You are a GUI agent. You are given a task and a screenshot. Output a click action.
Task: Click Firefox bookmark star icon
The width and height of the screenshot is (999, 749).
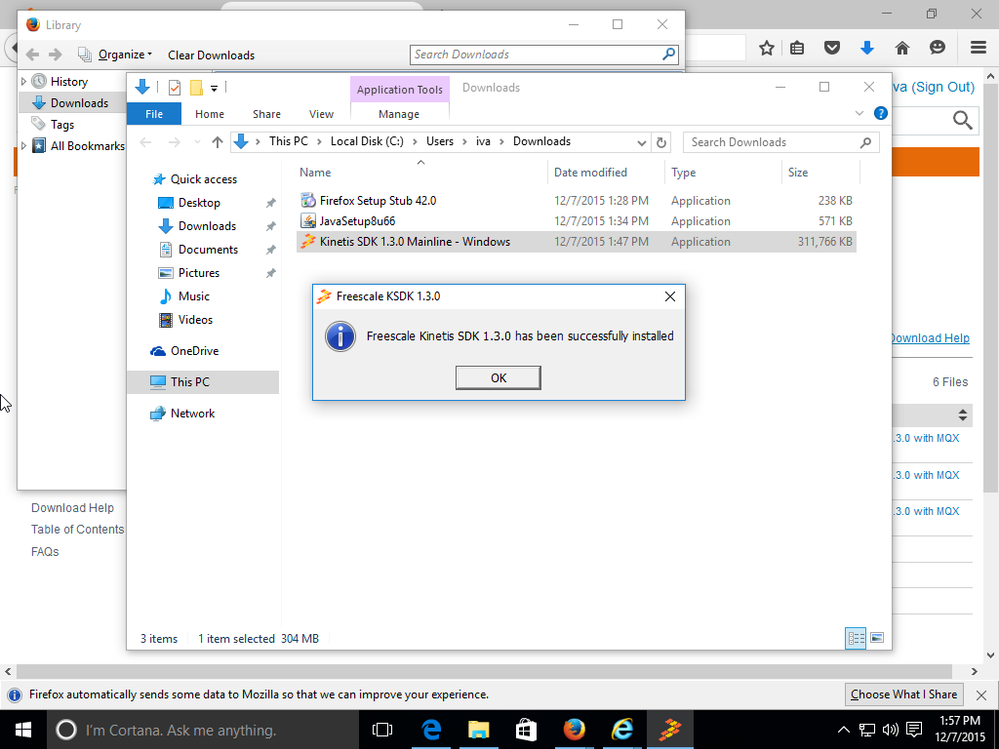(x=767, y=48)
